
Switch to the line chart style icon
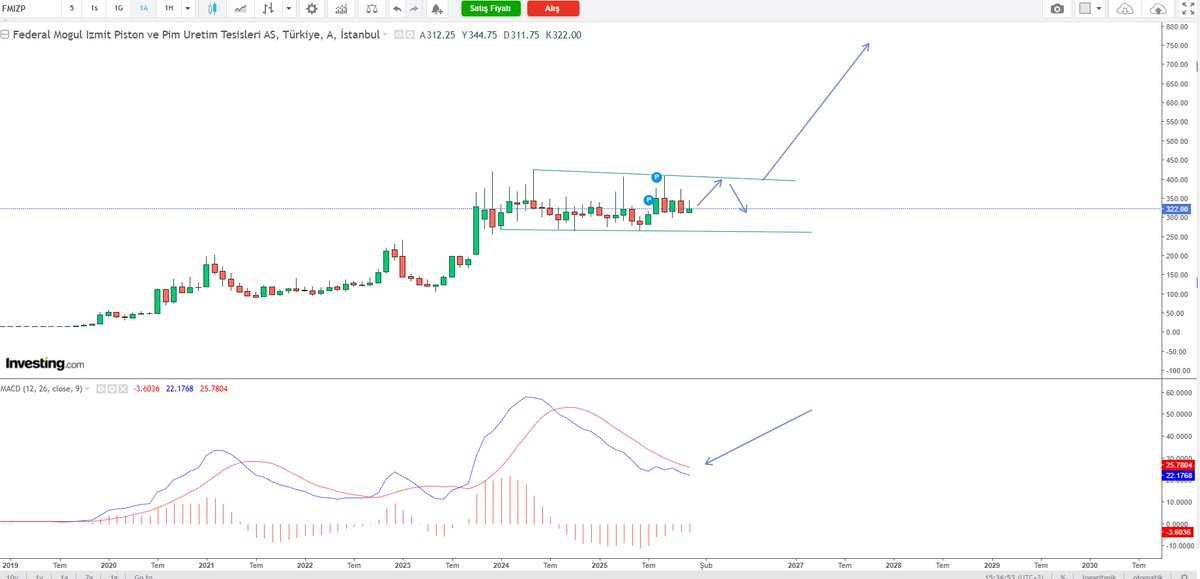coord(241,8)
